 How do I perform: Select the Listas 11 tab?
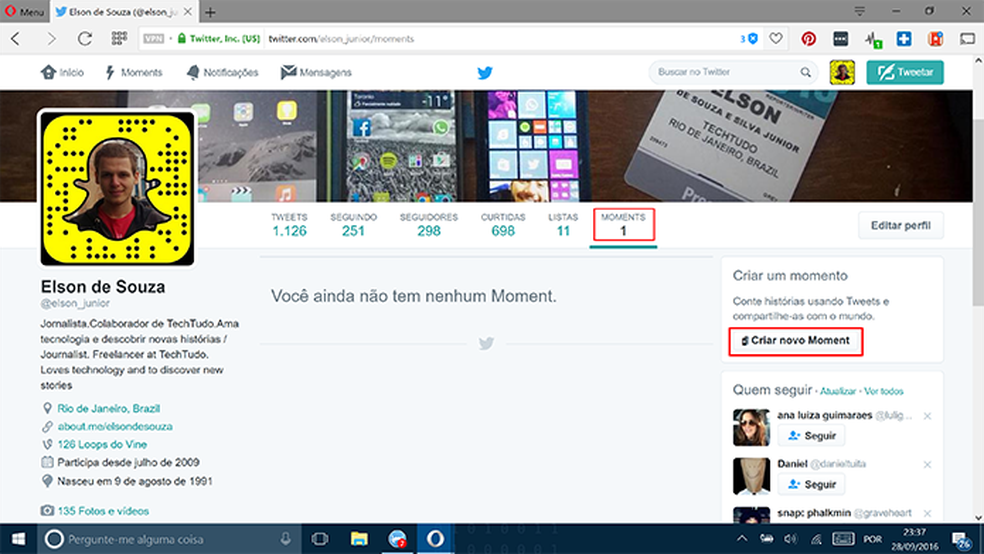tap(563, 225)
